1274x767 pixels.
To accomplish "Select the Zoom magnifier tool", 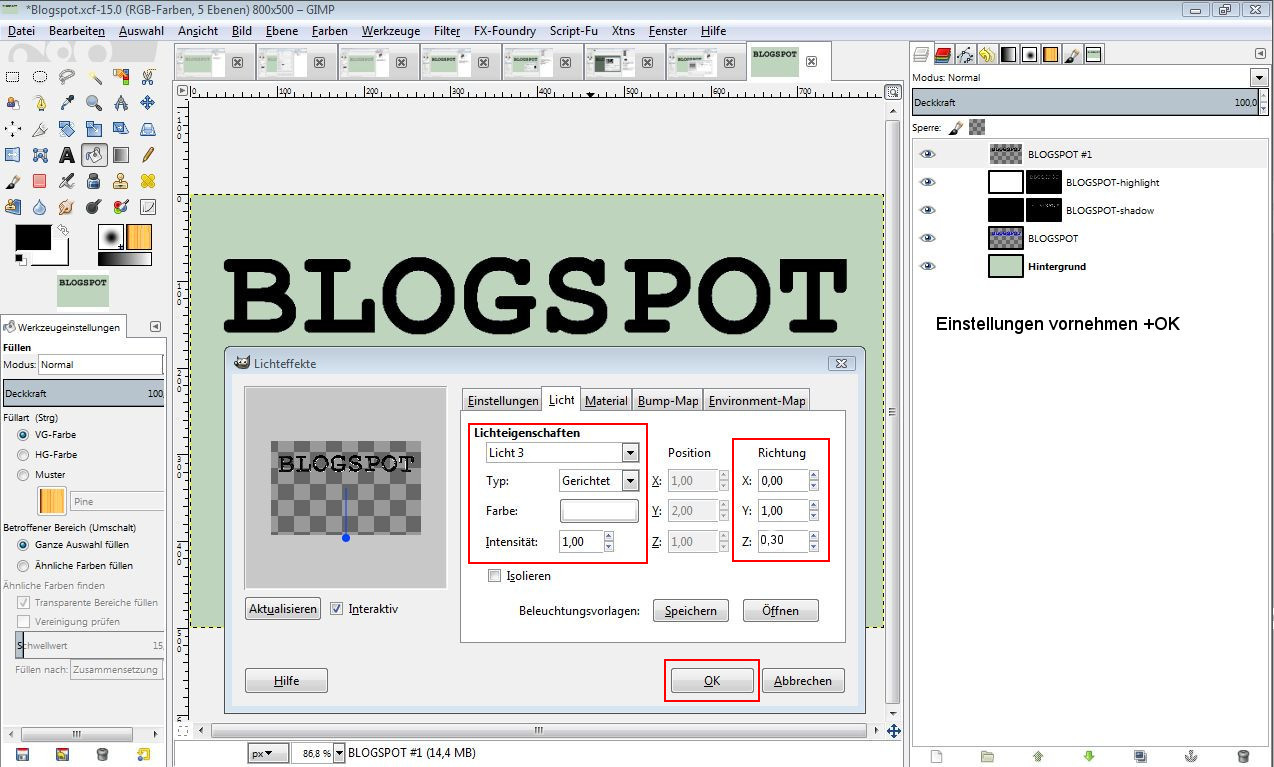I will pyautogui.click(x=94, y=102).
